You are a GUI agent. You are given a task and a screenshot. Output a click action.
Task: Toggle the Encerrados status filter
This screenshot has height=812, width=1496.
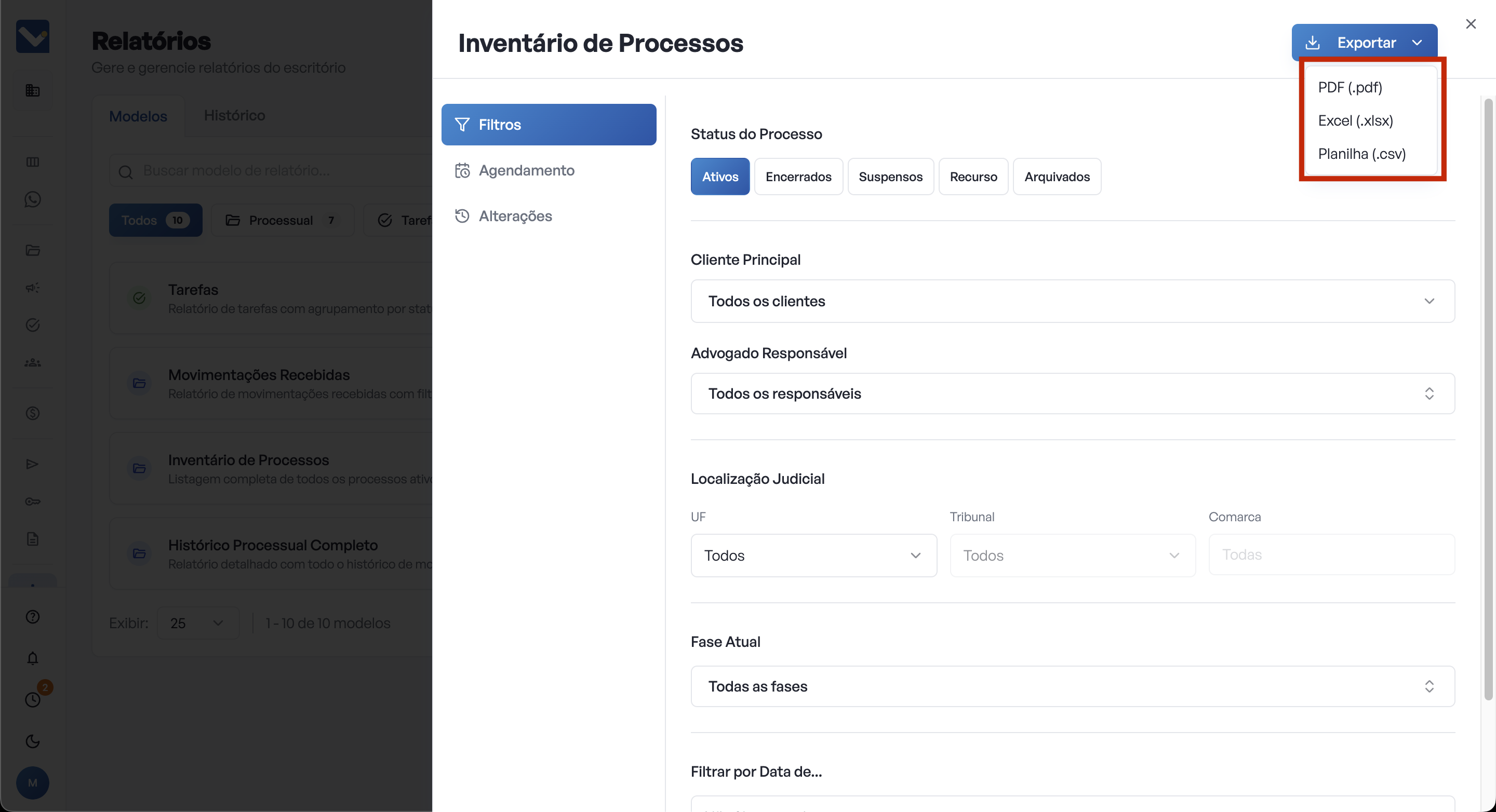tap(798, 177)
